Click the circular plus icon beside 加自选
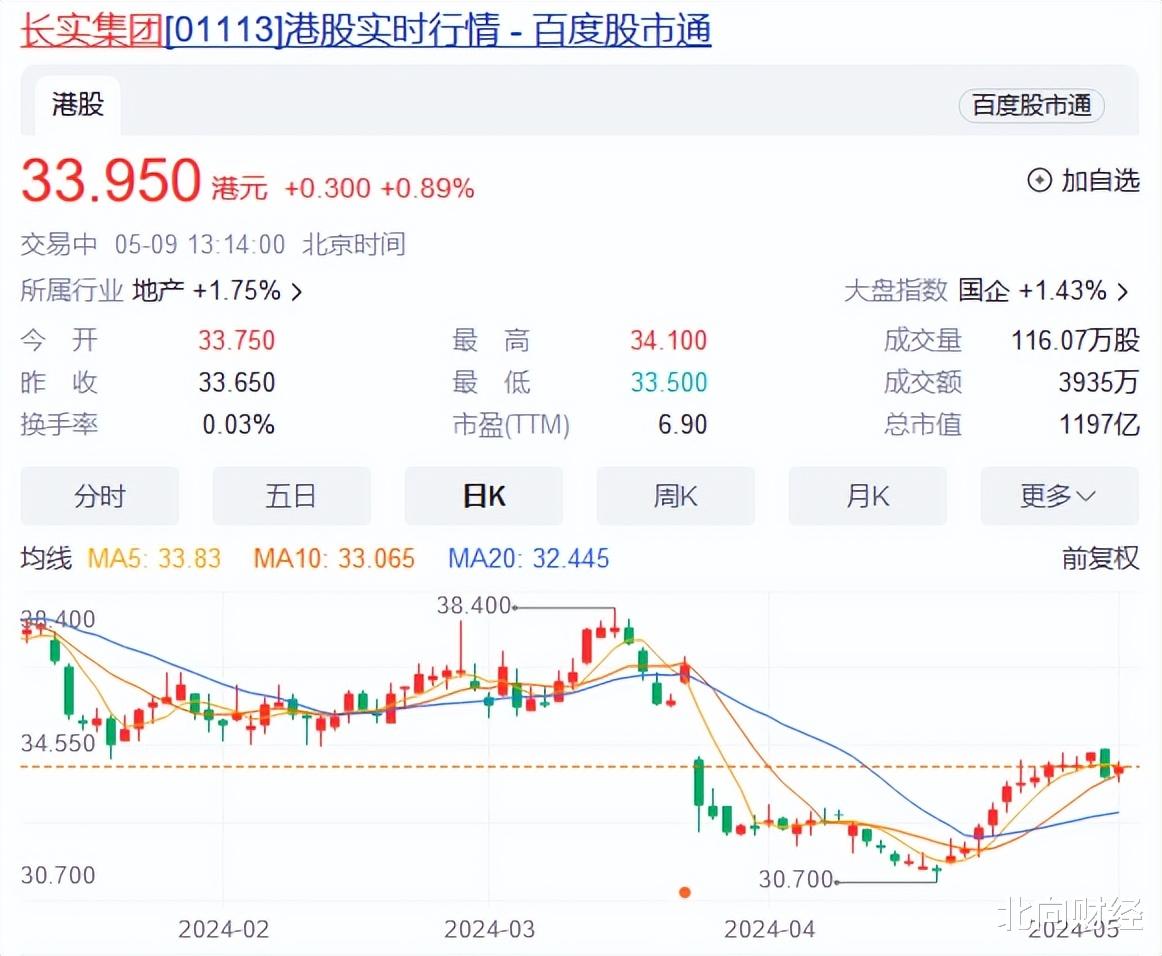 (x=1039, y=180)
